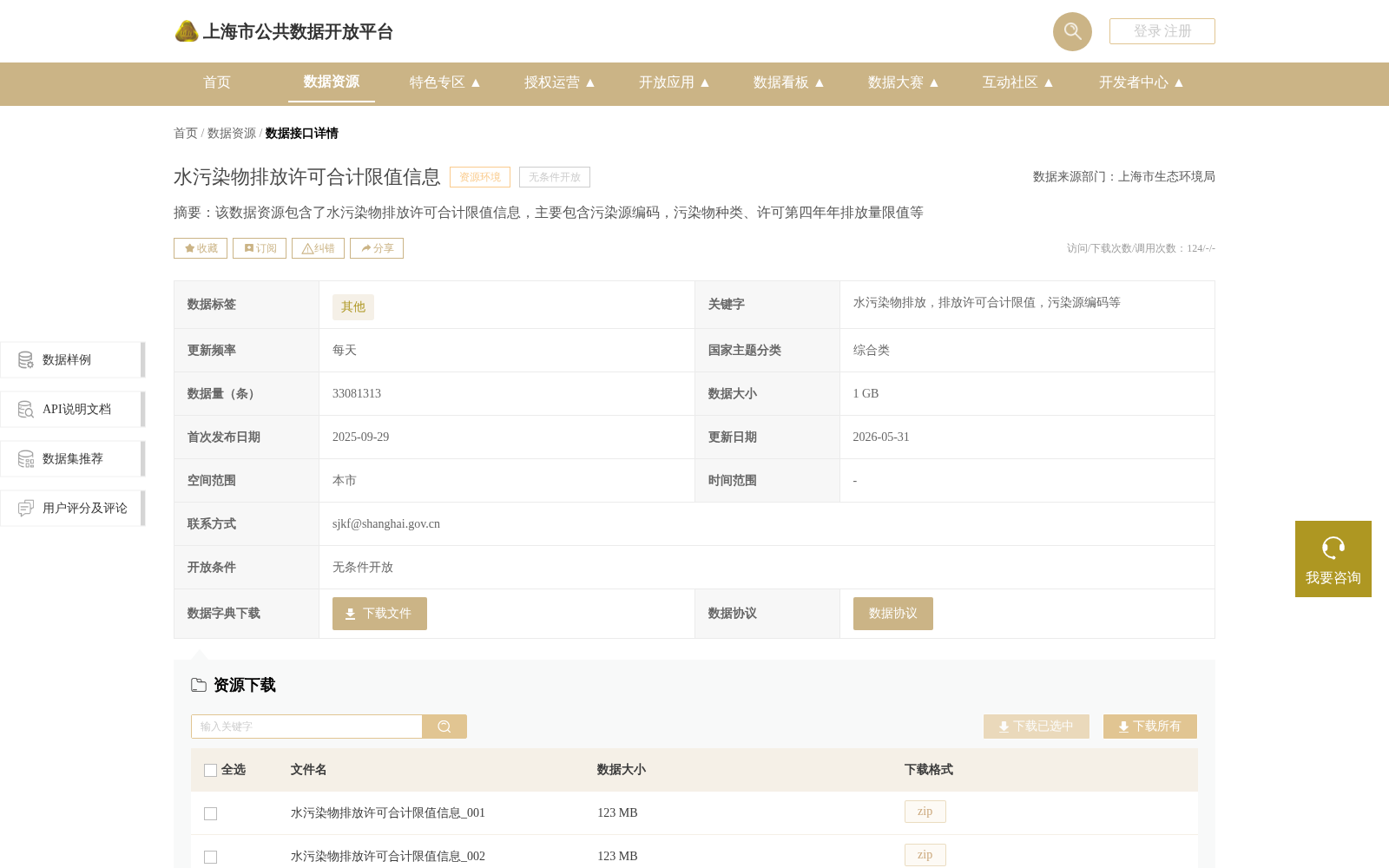This screenshot has width=1389, height=868.
Task: Select checkbox for file _001
Action: pos(210,813)
